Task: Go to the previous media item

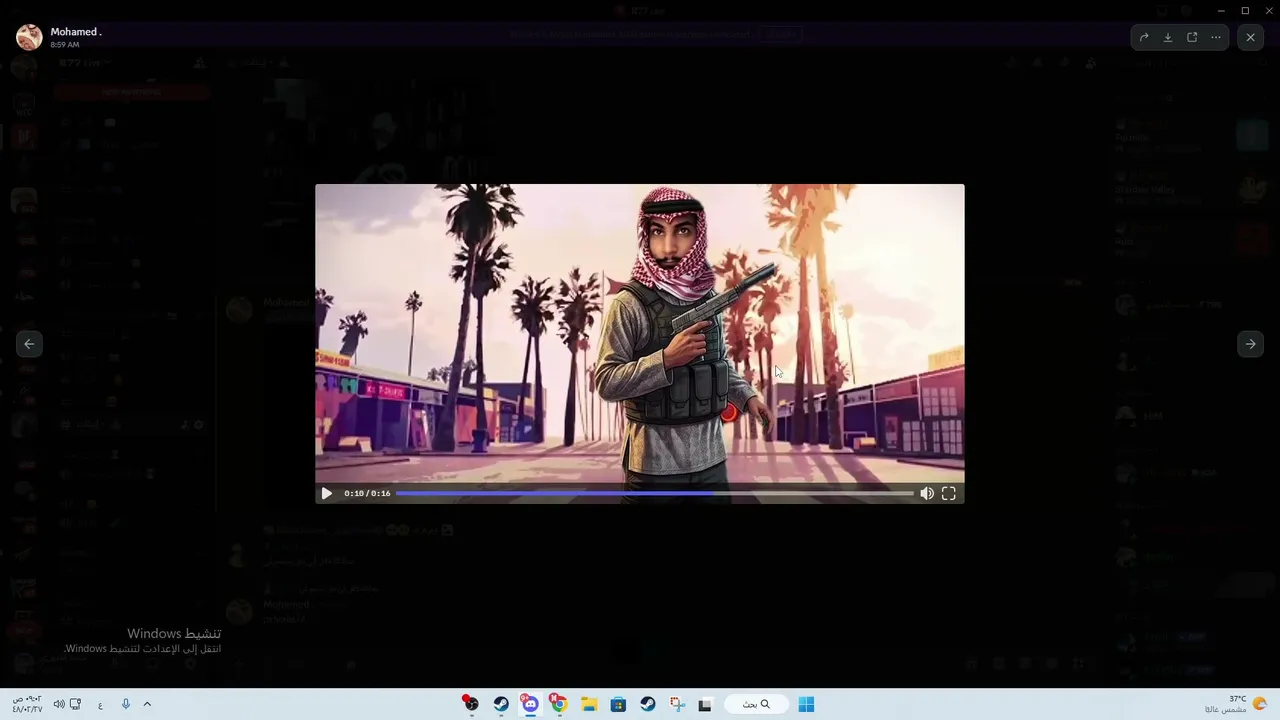Action: click(x=29, y=344)
